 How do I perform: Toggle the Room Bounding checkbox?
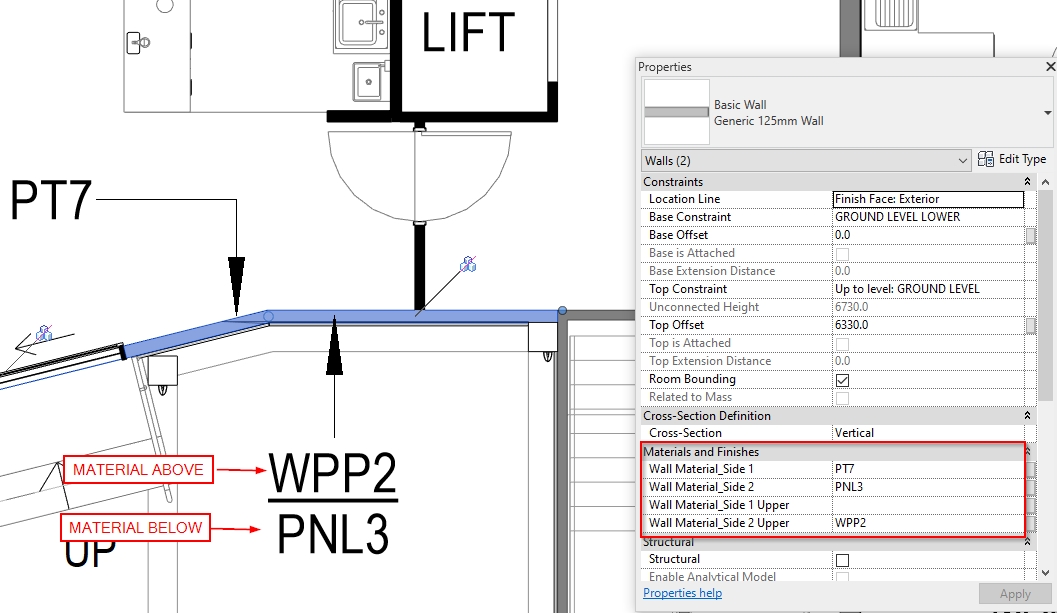pyautogui.click(x=843, y=380)
